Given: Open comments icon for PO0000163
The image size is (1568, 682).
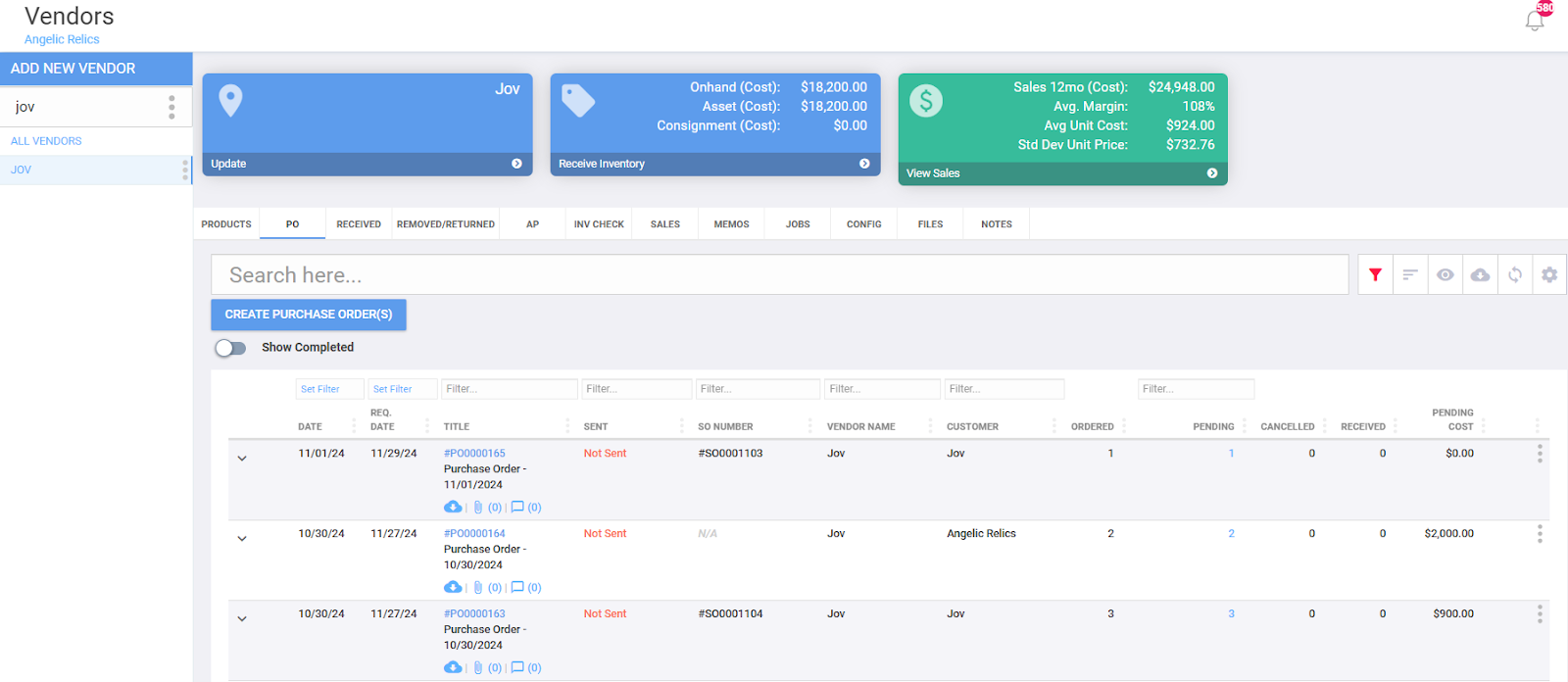Looking at the screenshot, I should coord(517,667).
